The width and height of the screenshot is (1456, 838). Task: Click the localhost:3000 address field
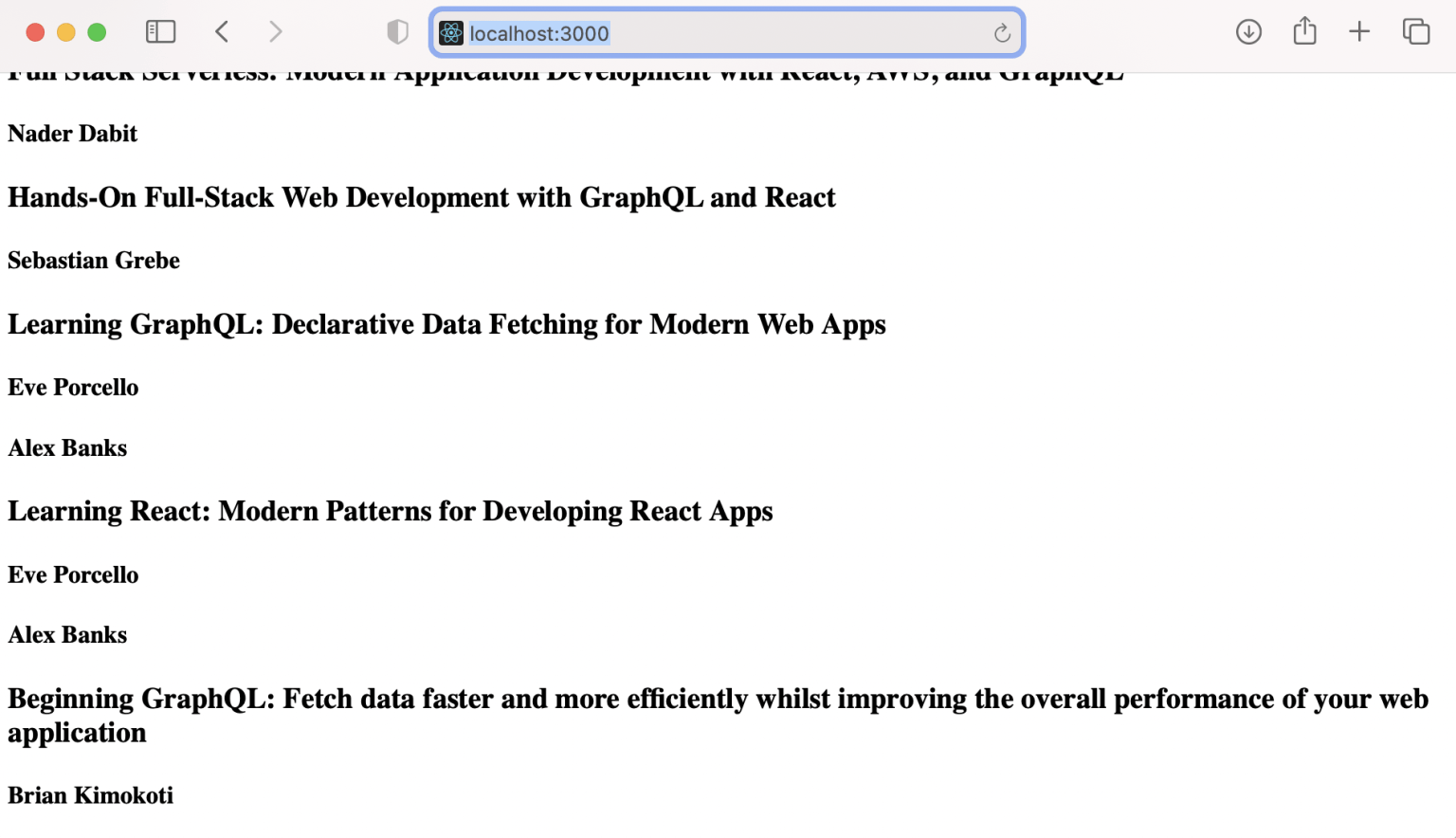[x=727, y=33]
